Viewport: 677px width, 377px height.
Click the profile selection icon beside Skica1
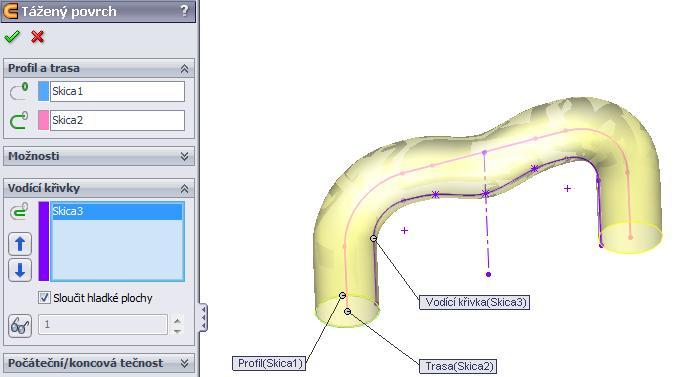click(19, 91)
